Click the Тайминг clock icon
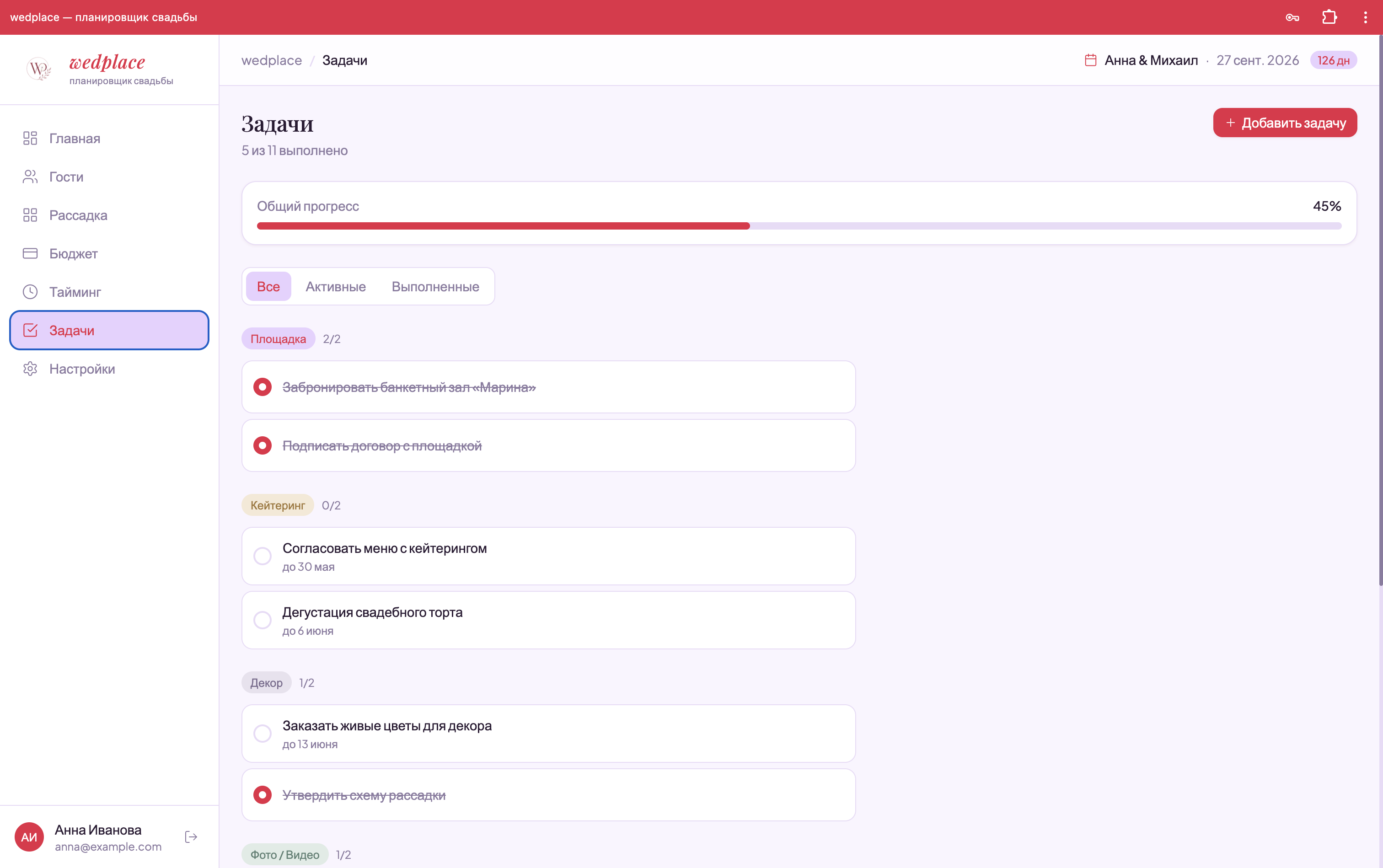This screenshot has height=868, width=1383. [30, 292]
